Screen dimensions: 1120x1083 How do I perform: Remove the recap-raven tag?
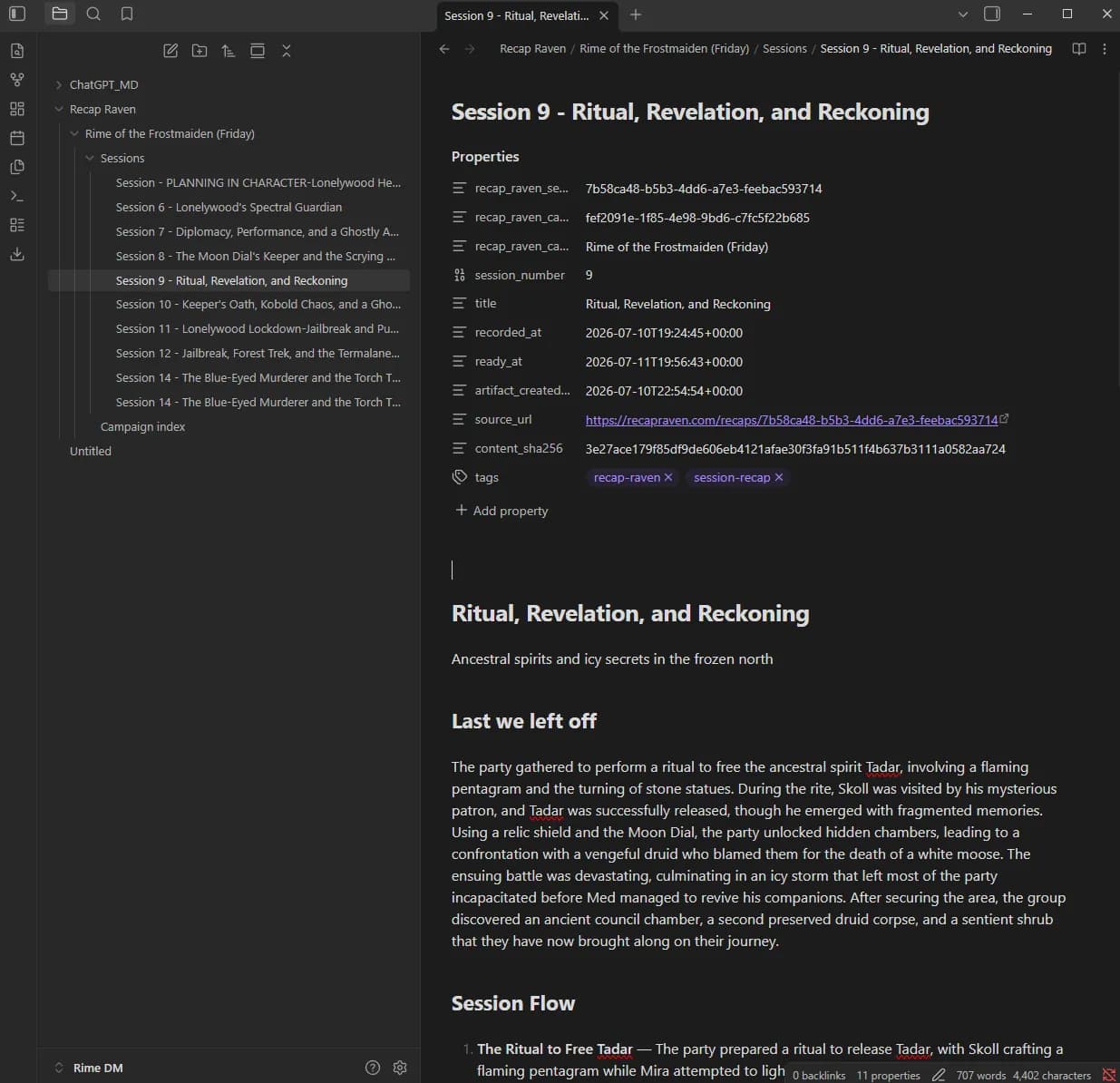(668, 477)
